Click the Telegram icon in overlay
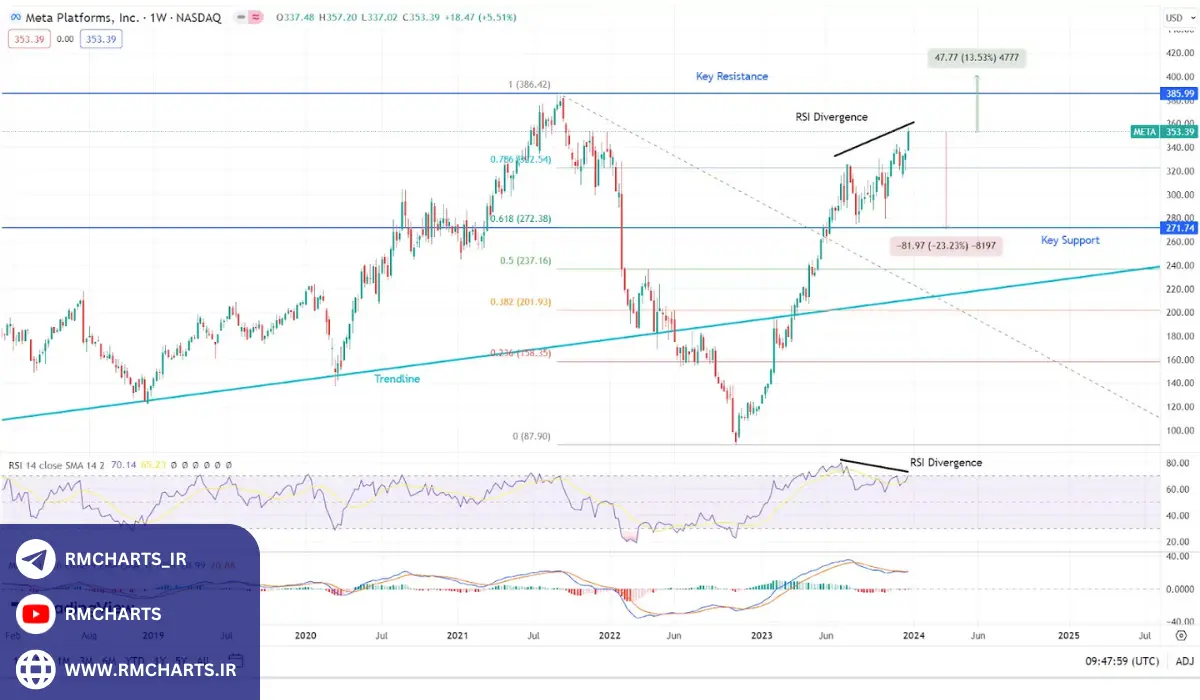The width and height of the screenshot is (1200, 700). 36,559
